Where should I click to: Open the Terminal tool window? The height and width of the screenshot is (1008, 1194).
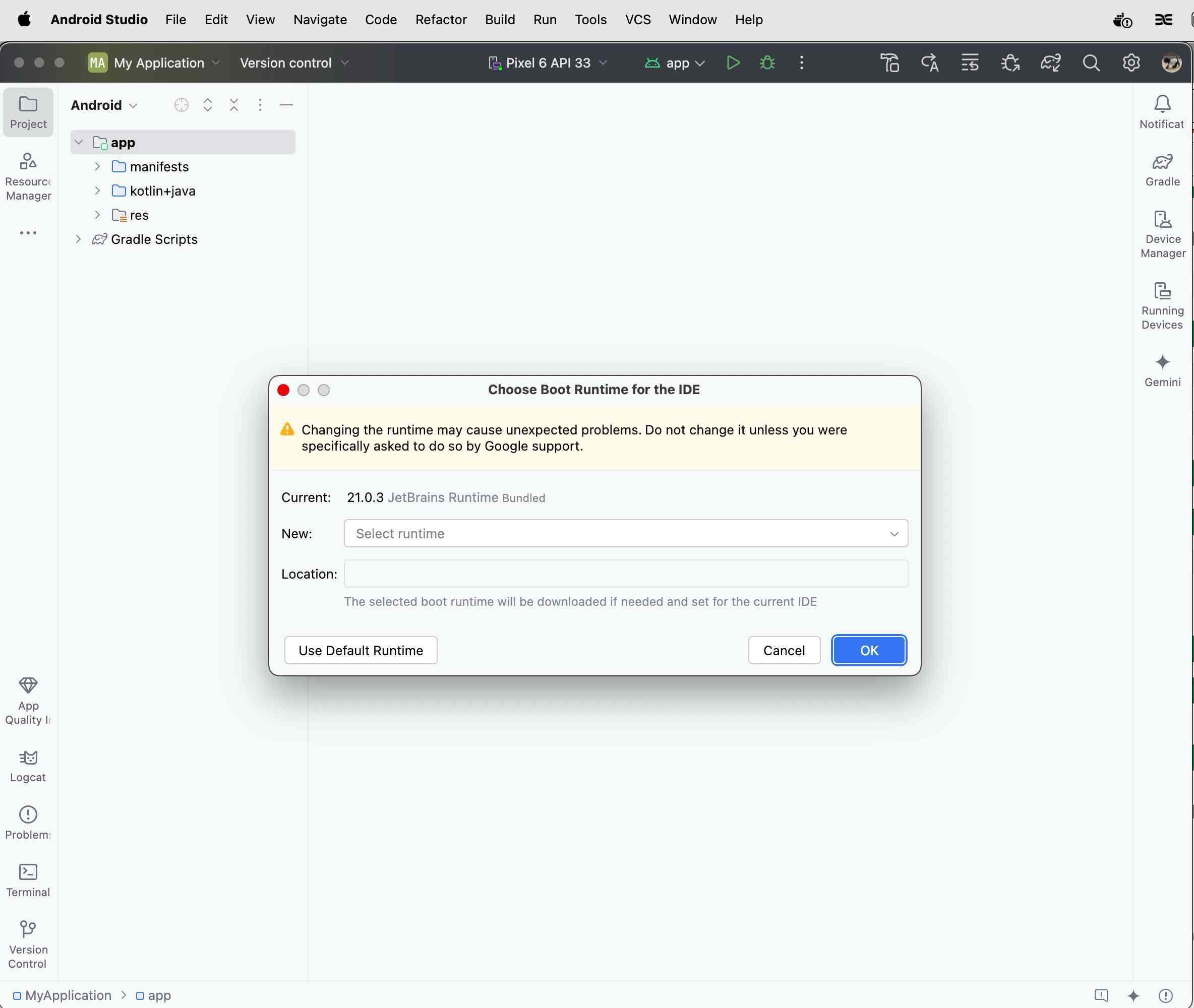click(x=28, y=880)
